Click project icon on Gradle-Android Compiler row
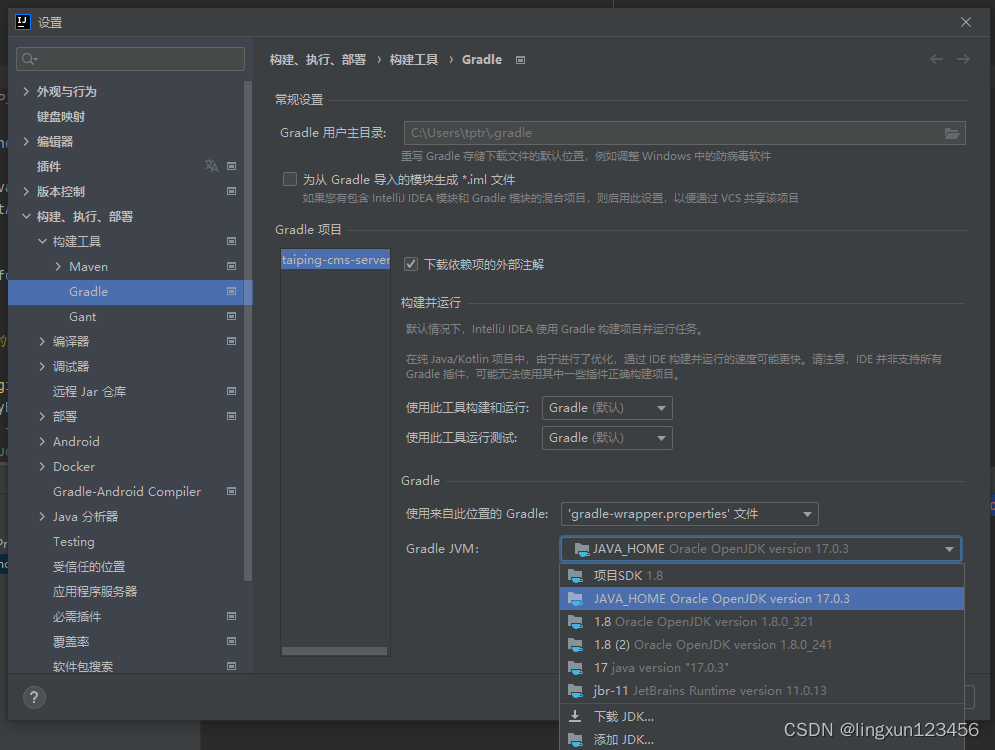This screenshot has width=995, height=750. (x=232, y=491)
